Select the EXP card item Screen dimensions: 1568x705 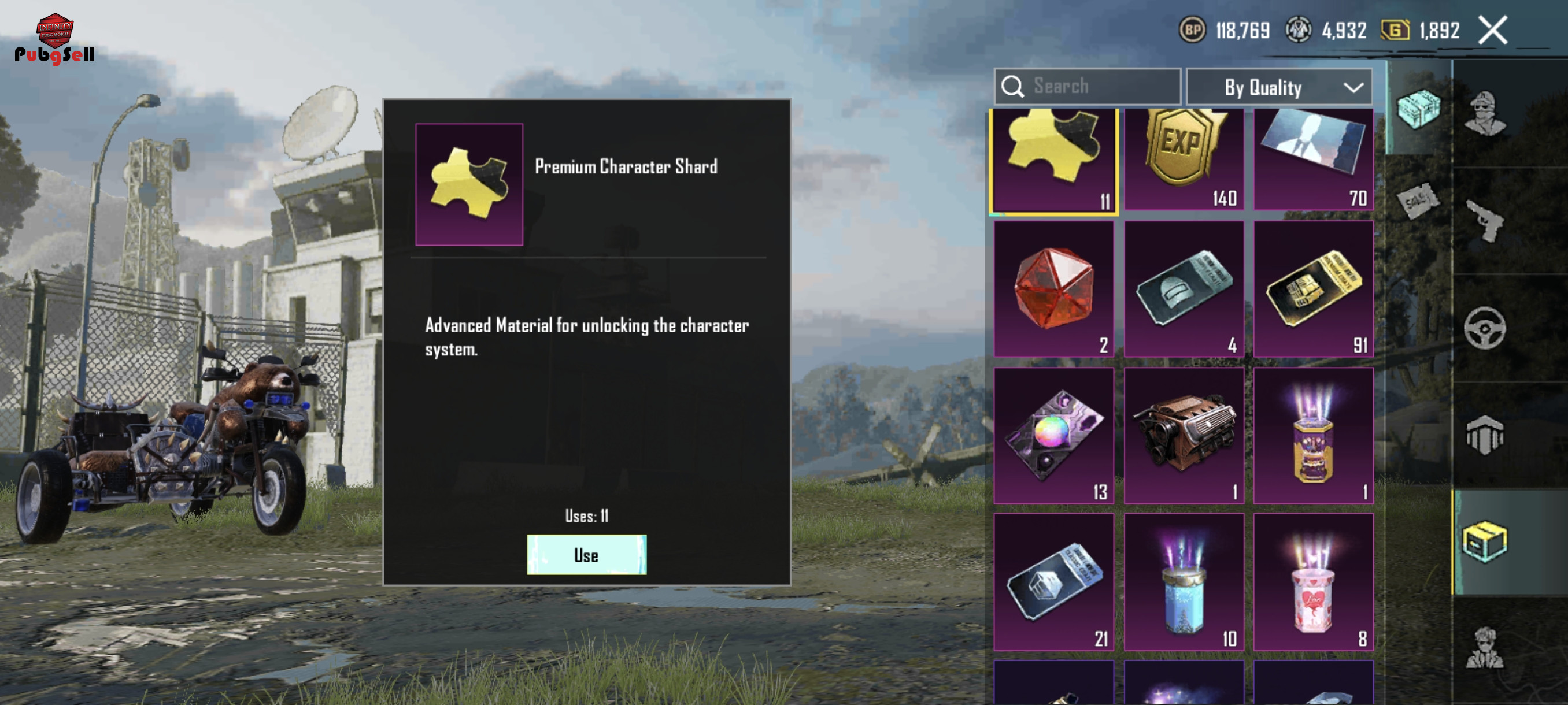1184,160
